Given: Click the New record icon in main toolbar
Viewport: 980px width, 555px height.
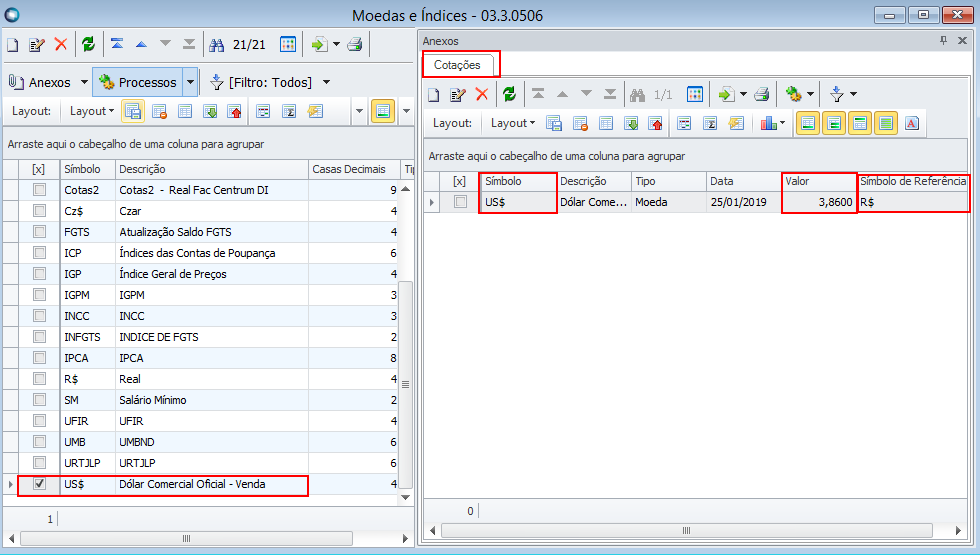Looking at the screenshot, I should pos(12,44).
